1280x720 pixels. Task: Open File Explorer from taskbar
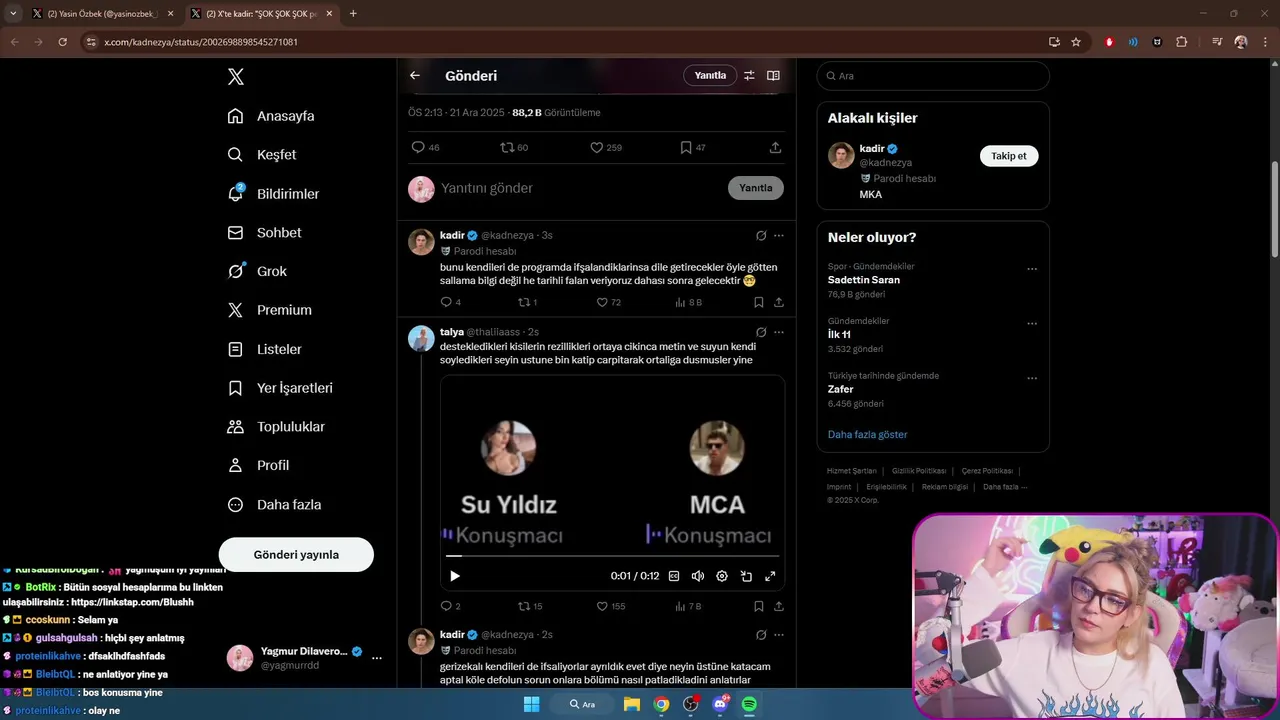tap(632, 704)
